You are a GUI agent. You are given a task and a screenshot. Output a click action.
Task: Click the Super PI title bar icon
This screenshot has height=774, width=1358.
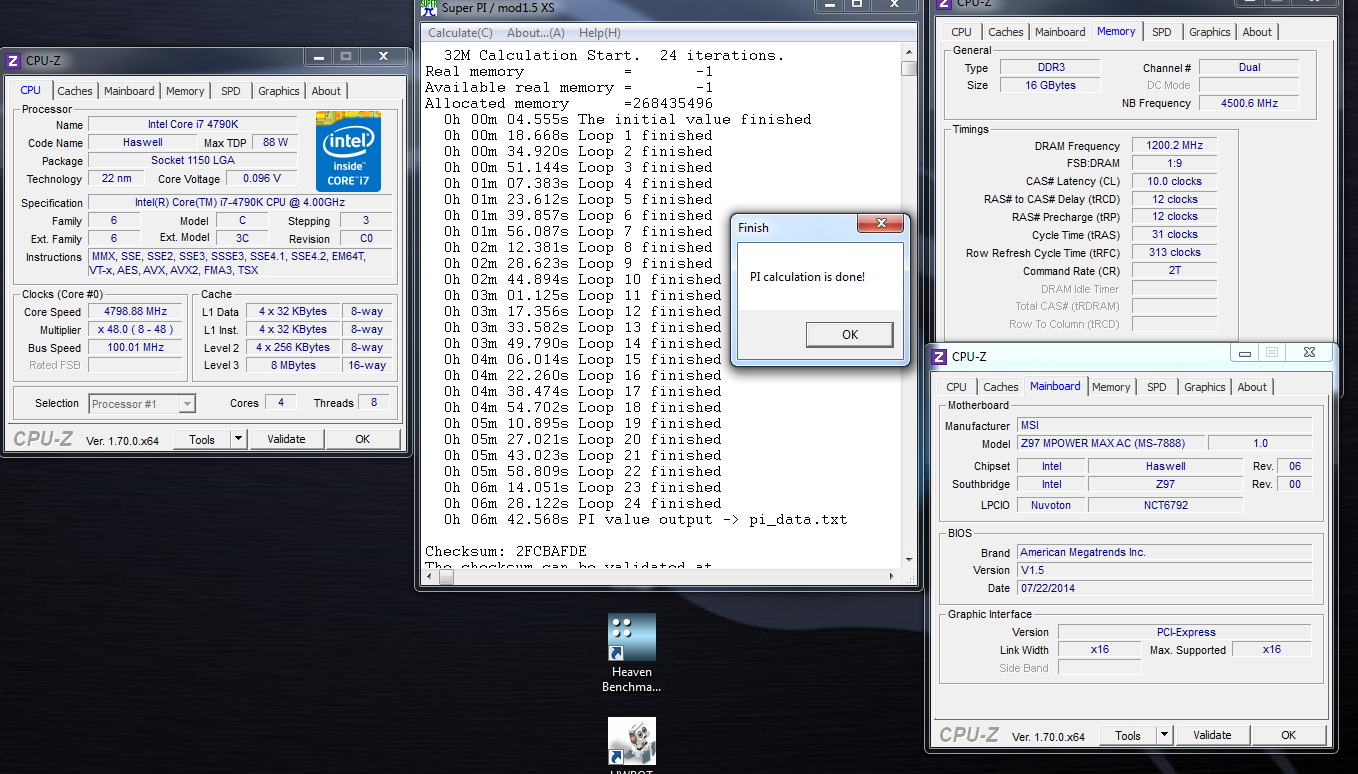point(428,7)
